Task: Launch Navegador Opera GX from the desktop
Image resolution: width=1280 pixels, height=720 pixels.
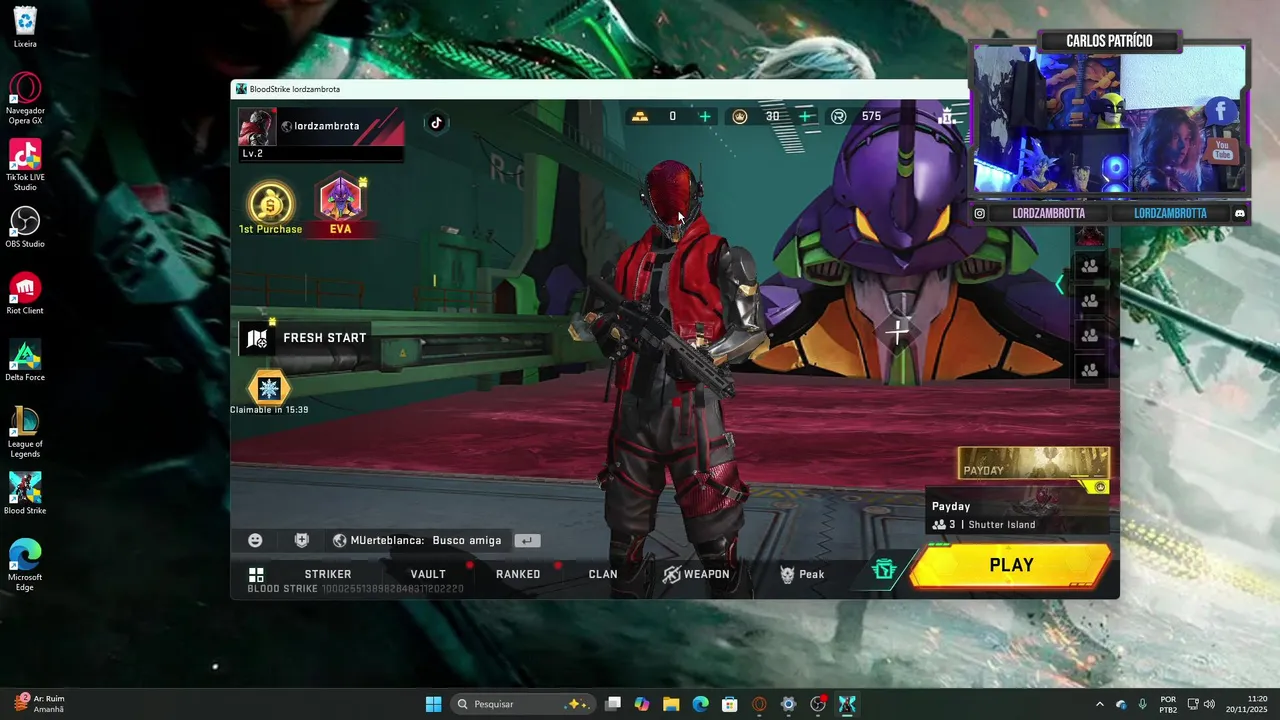Action: tap(25, 98)
